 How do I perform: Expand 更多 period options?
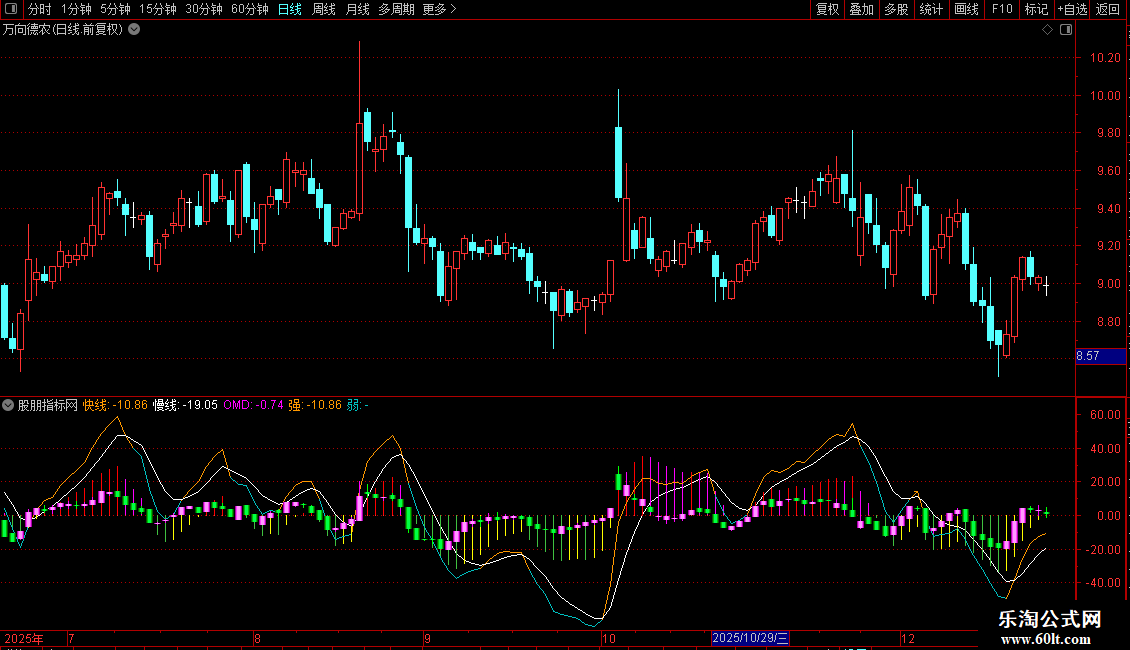[x=439, y=9]
